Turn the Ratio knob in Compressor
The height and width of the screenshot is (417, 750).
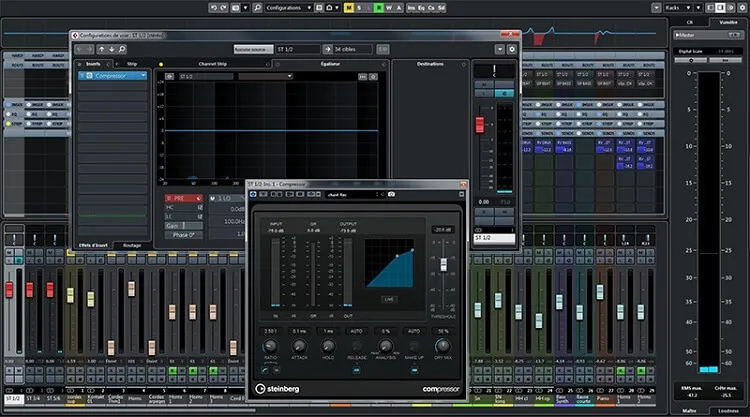pyautogui.click(x=270, y=345)
